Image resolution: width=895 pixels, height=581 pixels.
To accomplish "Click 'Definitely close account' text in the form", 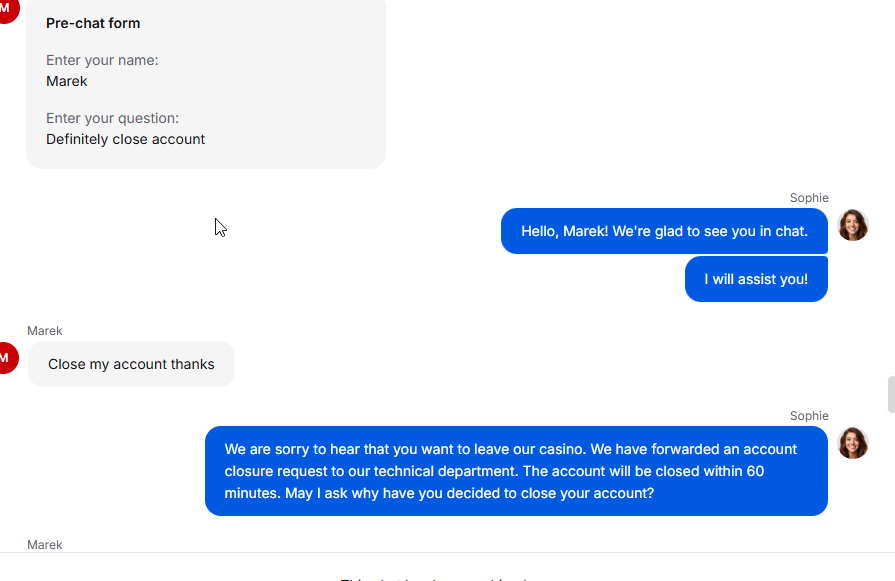I will coord(126,139).
